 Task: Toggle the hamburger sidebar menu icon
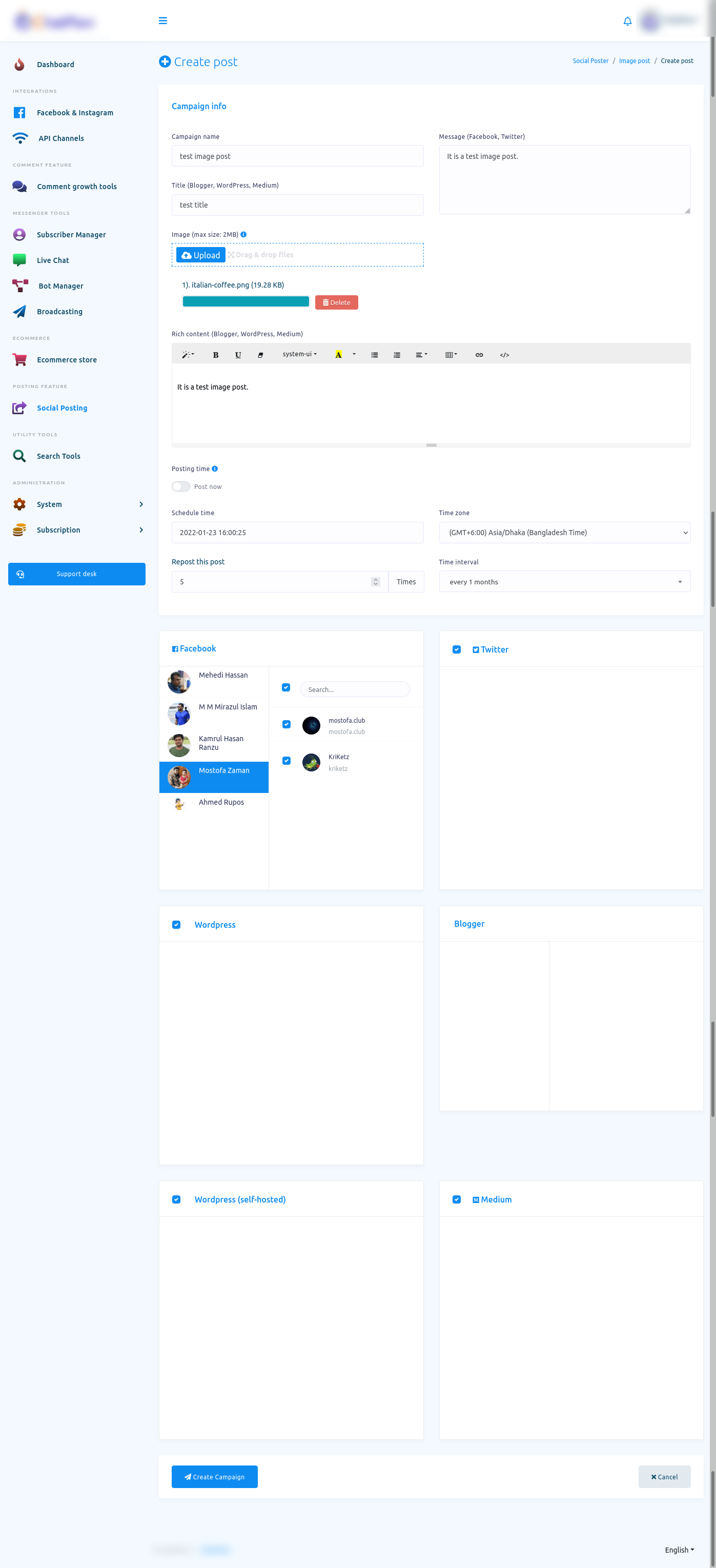click(x=162, y=21)
